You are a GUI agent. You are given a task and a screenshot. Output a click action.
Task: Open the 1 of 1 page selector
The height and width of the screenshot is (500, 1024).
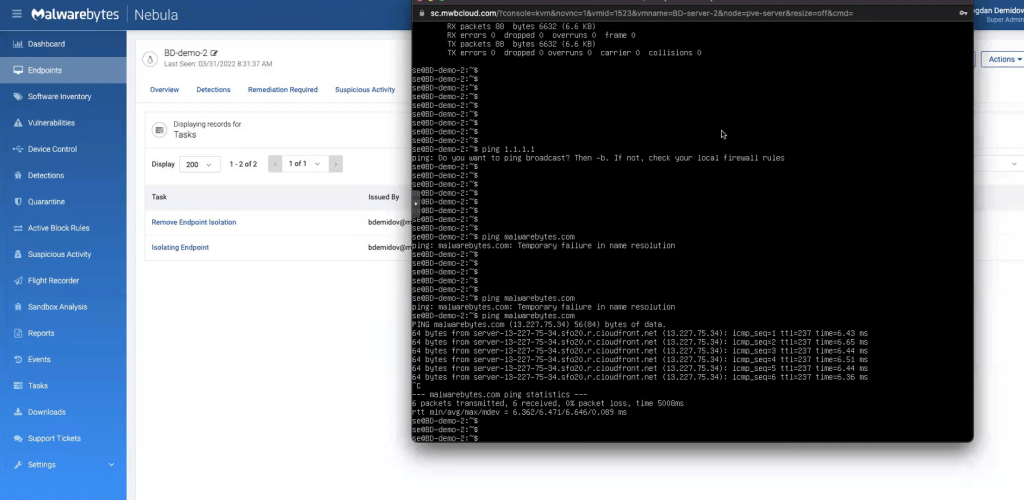point(305,164)
